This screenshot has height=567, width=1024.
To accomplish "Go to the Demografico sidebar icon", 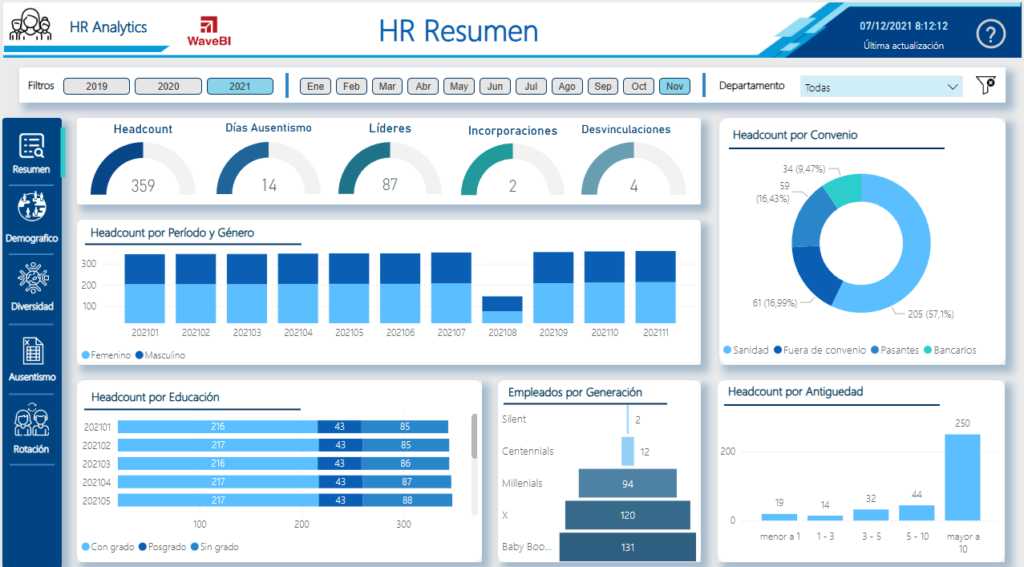I will tap(31, 208).
